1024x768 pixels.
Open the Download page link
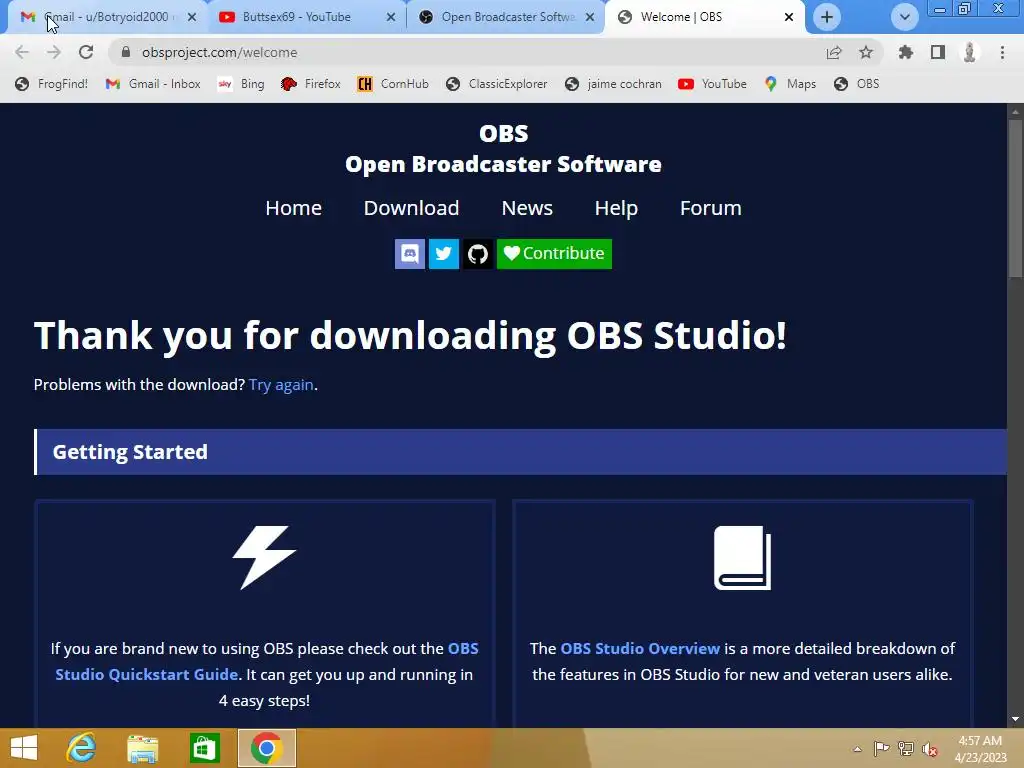(x=411, y=208)
